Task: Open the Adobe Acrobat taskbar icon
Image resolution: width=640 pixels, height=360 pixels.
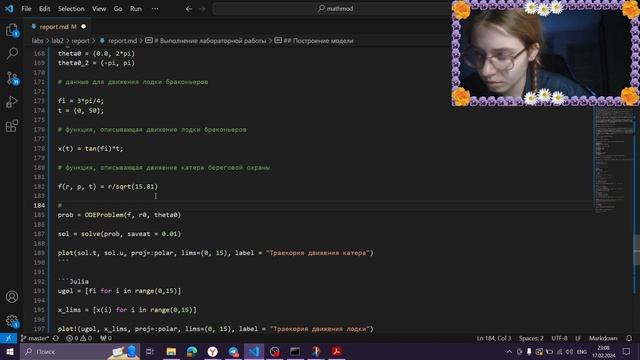Action: pyautogui.click(x=337, y=351)
